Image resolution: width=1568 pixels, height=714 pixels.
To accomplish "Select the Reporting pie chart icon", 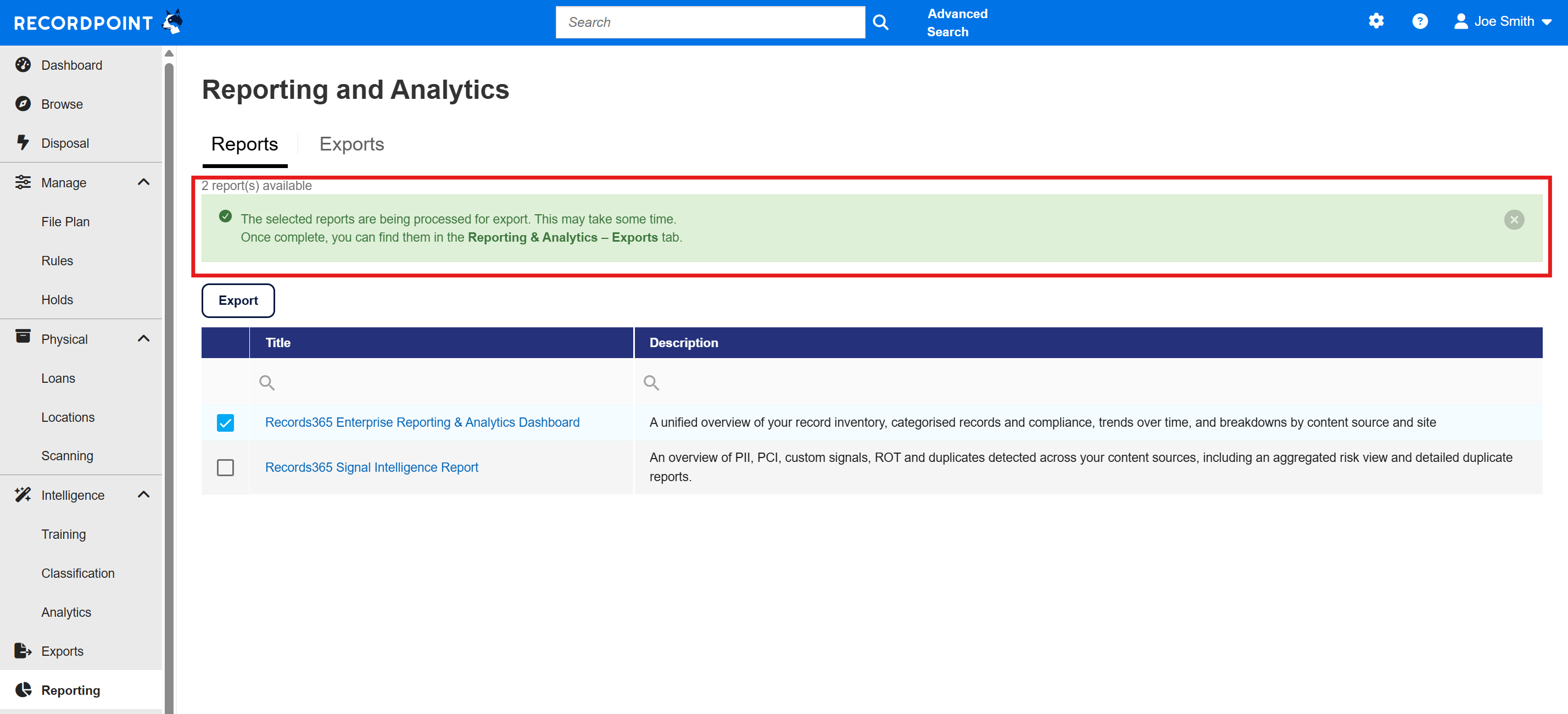I will click(23, 690).
